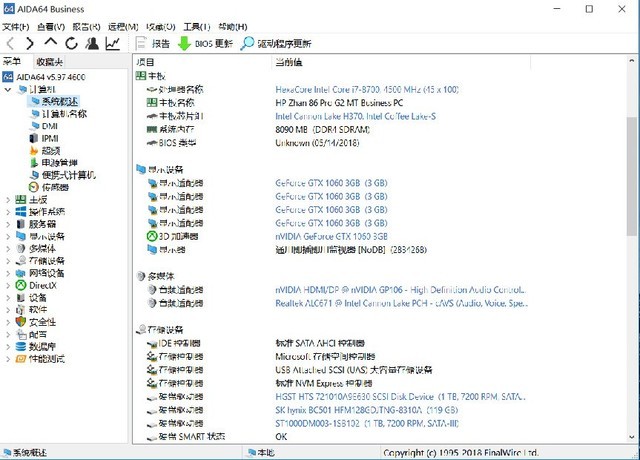Click the 数据库 database icon in tree
This screenshot has width=640, height=460.
[21, 347]
